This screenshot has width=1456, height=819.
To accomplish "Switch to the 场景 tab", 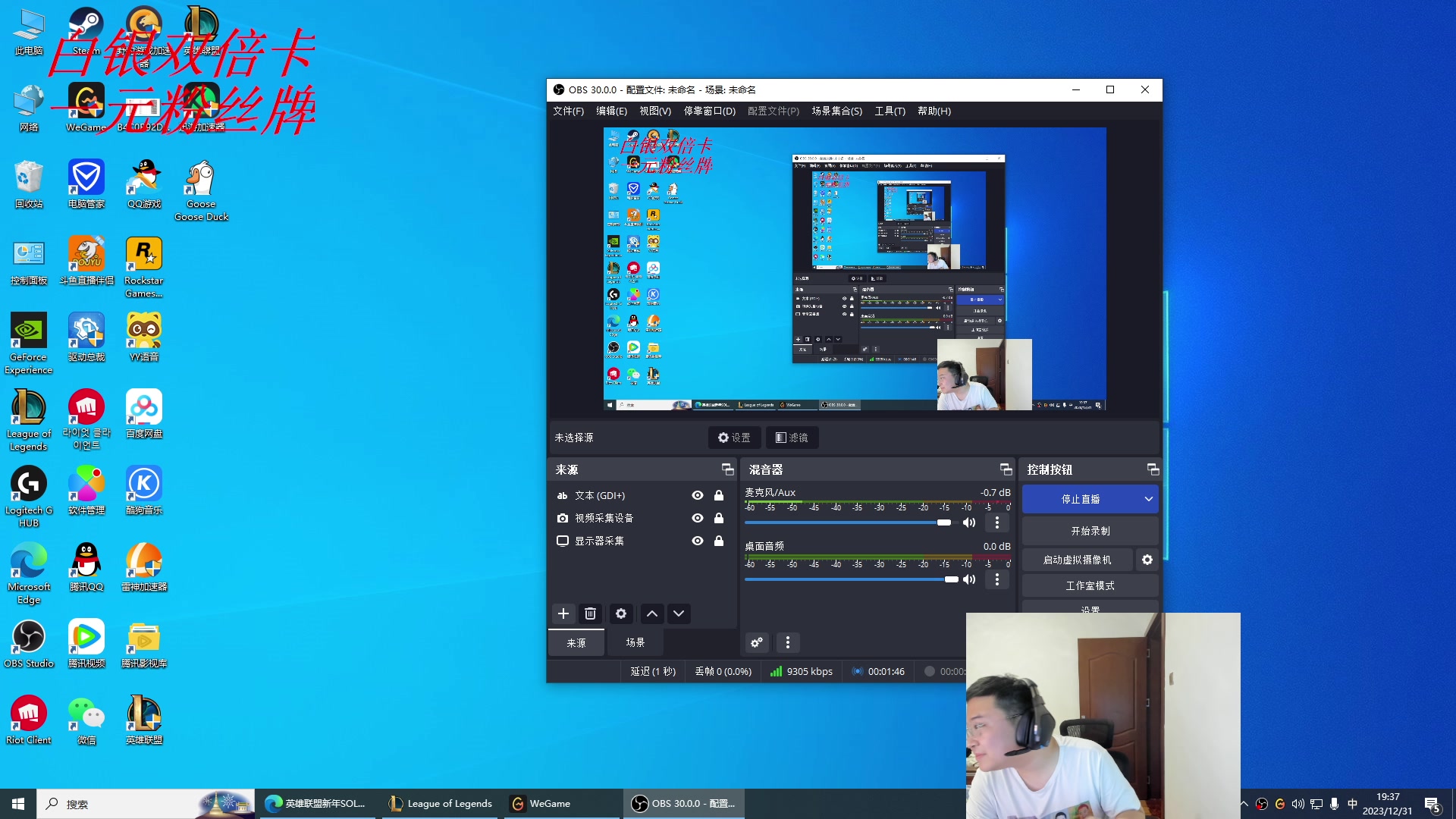I will (x=635, y=642).
